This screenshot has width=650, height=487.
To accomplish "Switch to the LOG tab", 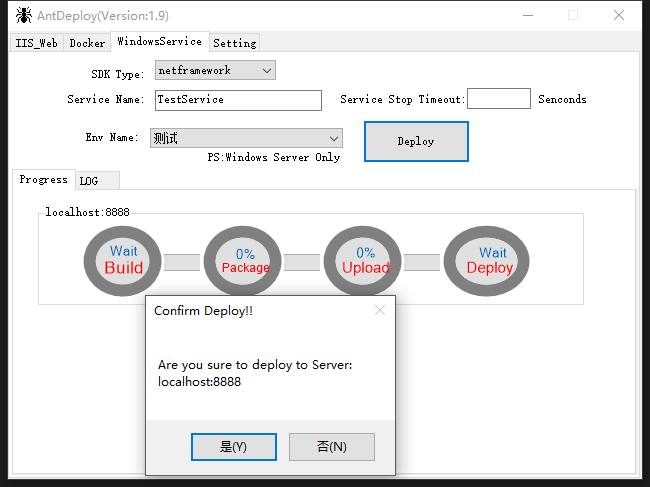I will point(97,181).
